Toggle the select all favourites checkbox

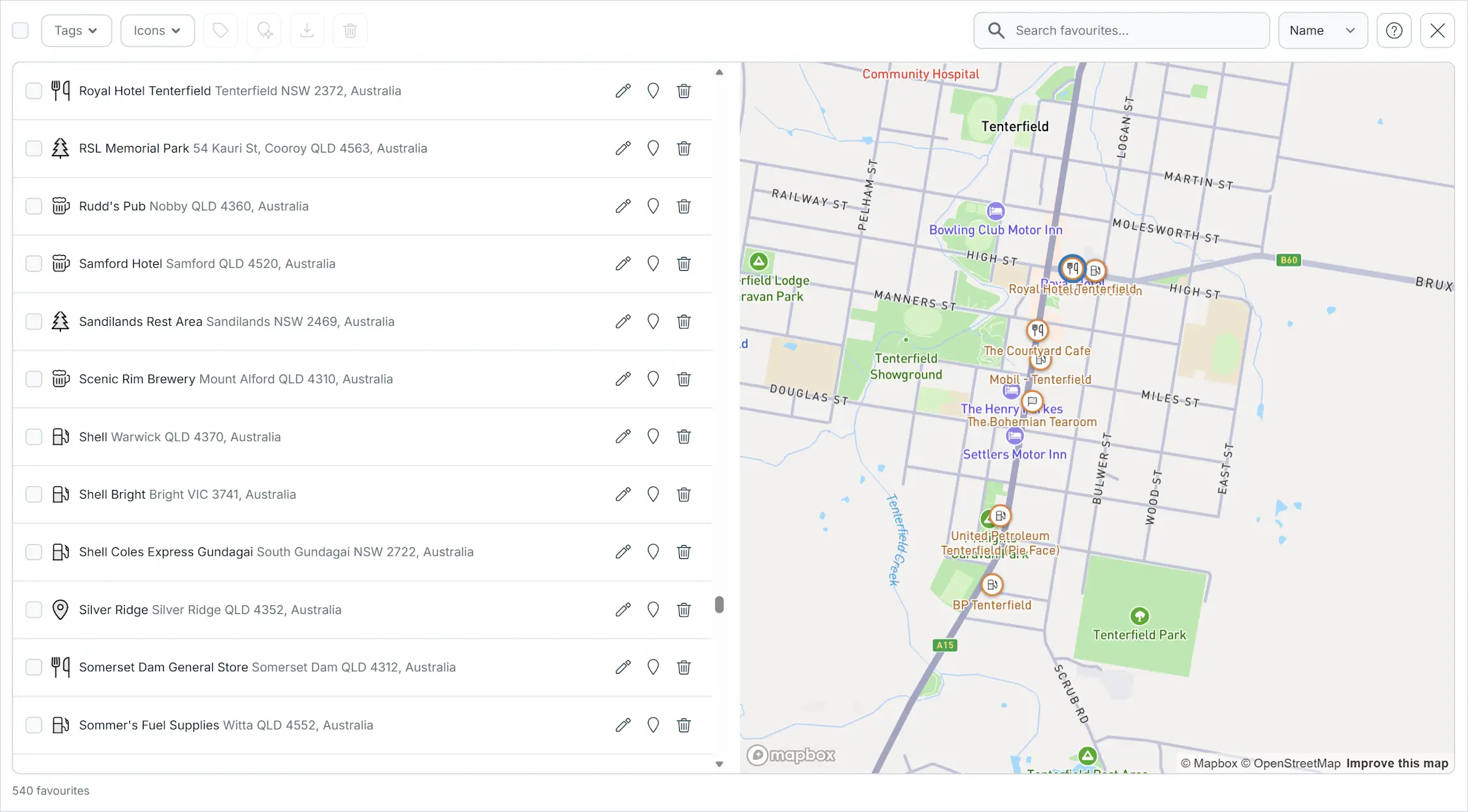point(21,31)
